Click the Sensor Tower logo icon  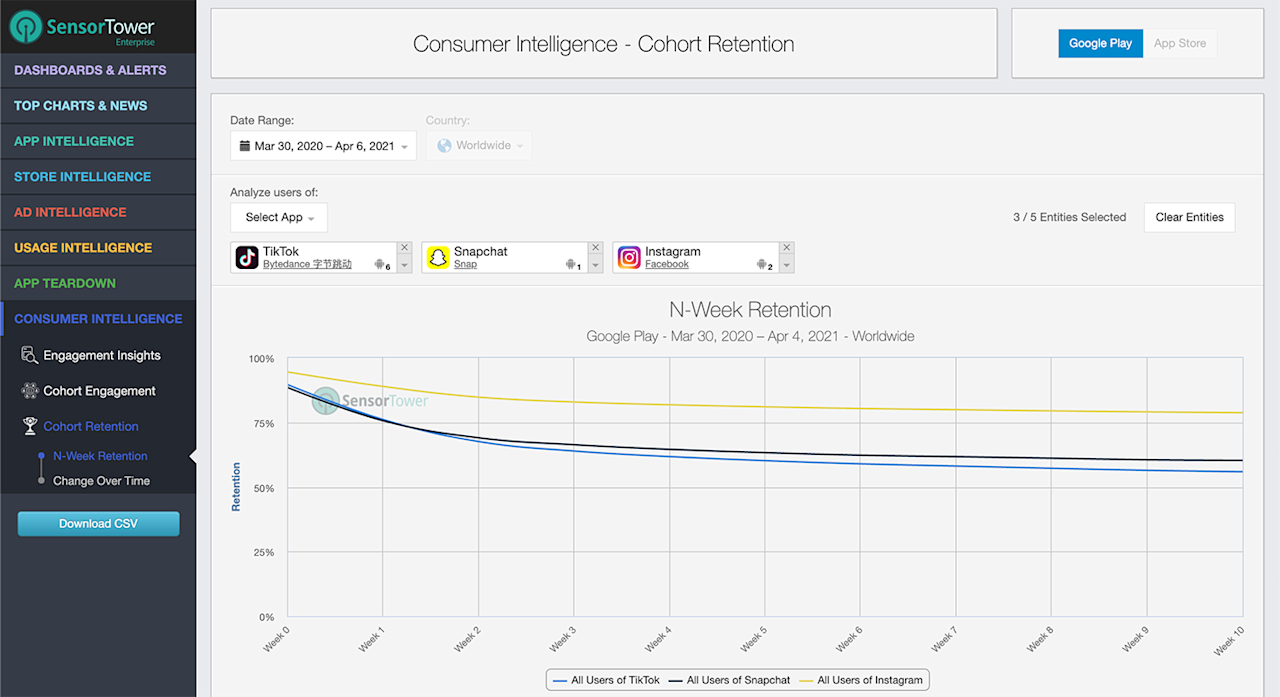25,27
